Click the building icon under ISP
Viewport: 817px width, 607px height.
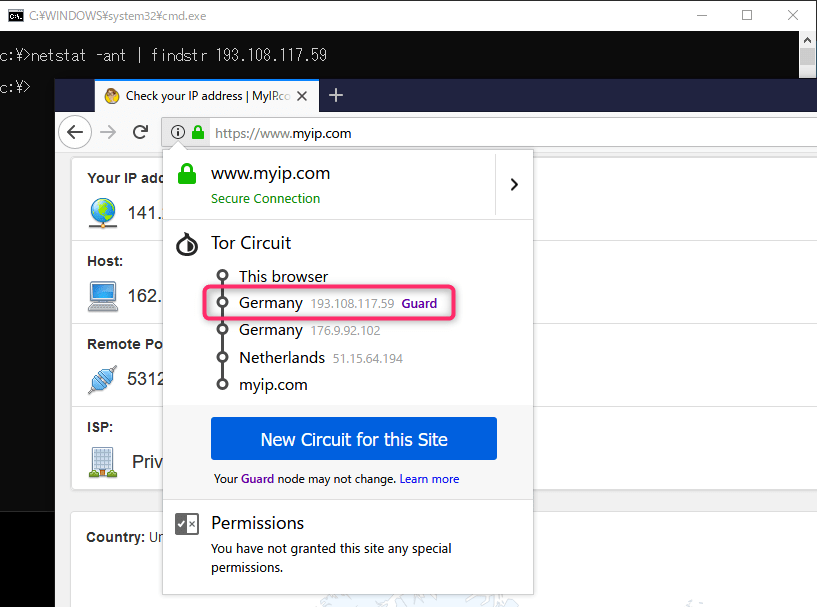point(103,462)
